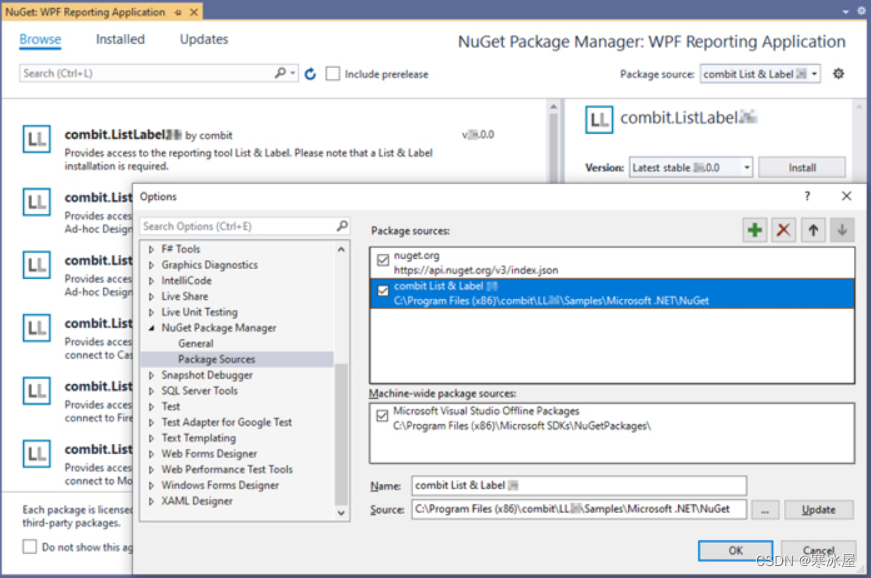
Task: Click the NuGet refresh icon
Action: pos(310,74)
